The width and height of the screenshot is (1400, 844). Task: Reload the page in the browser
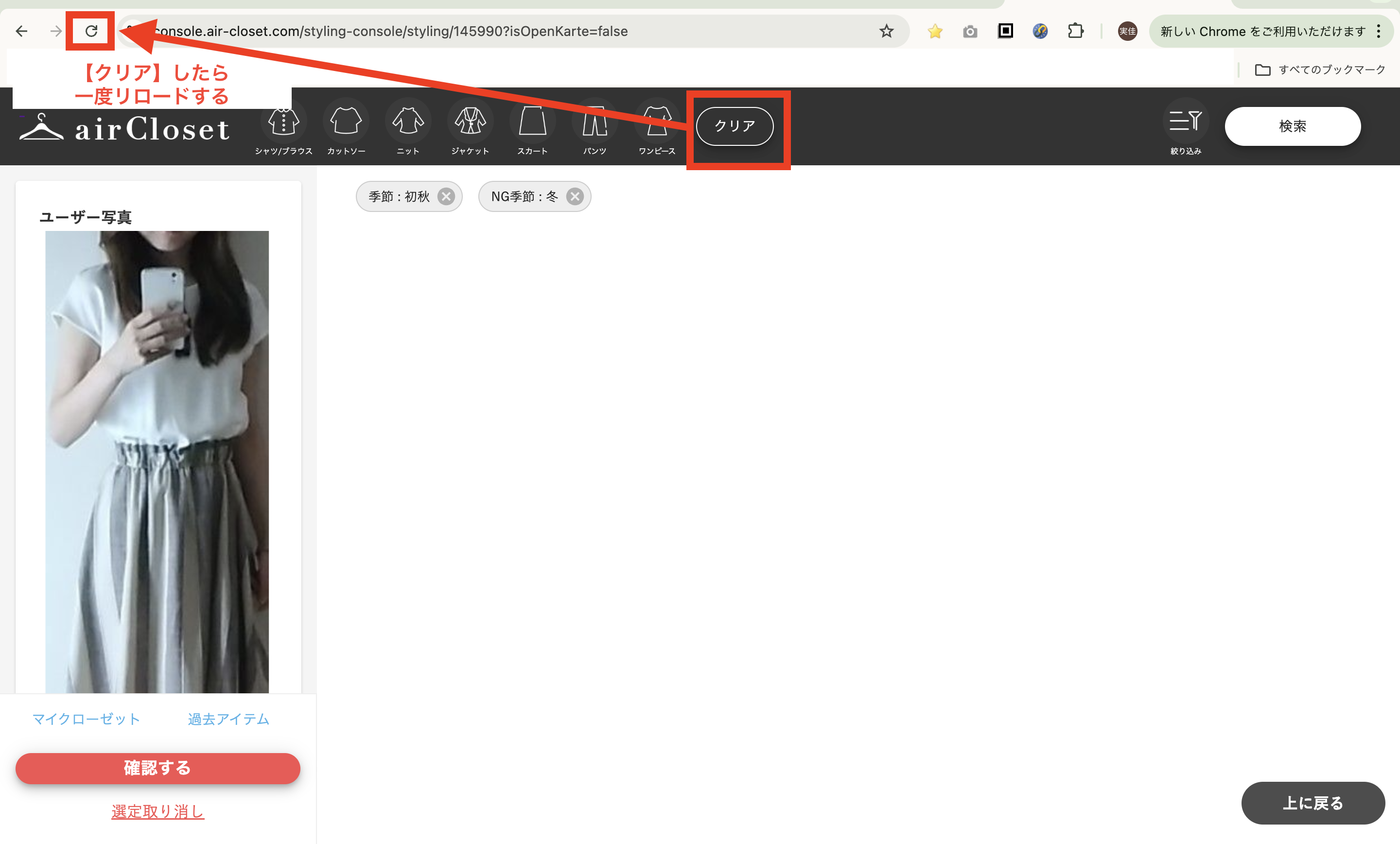tap(91, 31)
